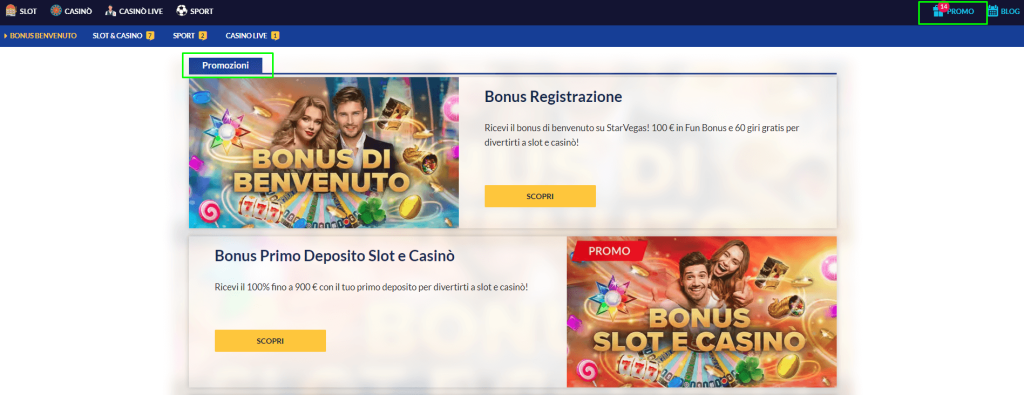Image resolution: width=1024 pixels, height=395 pixels.
Task: Click the soccer ball icon beside SPORT
Action: pos(182,10)
